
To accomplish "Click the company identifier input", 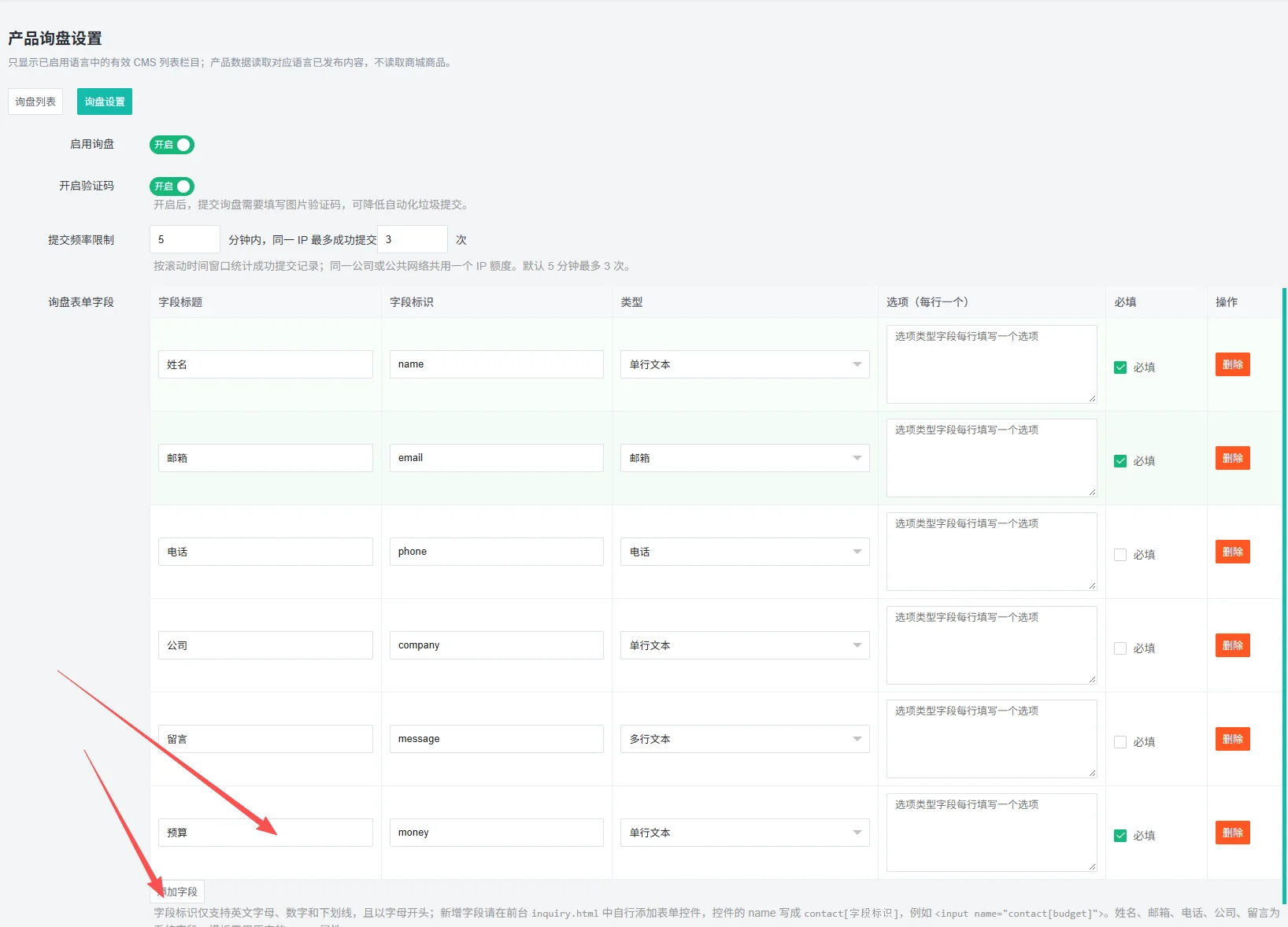I will click(497, 645).
